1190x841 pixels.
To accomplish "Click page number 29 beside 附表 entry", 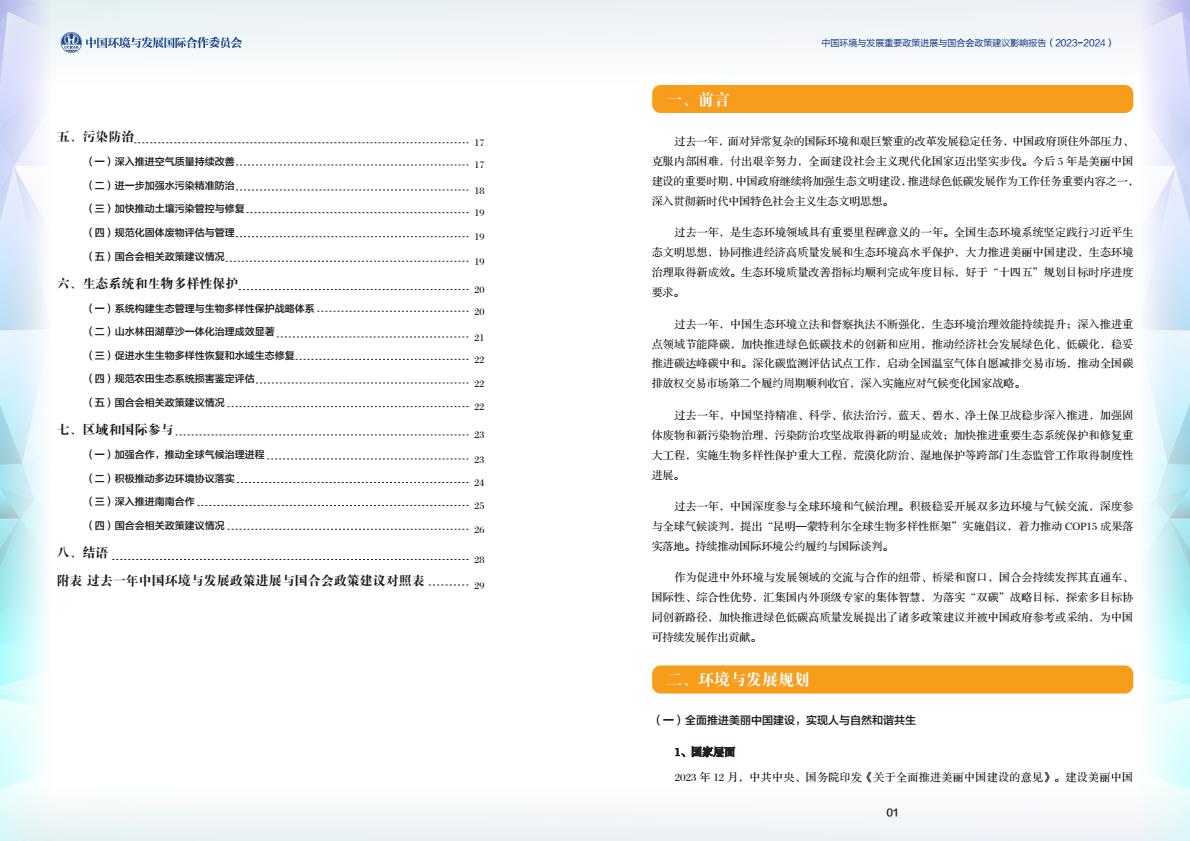I will coord(479,585).
